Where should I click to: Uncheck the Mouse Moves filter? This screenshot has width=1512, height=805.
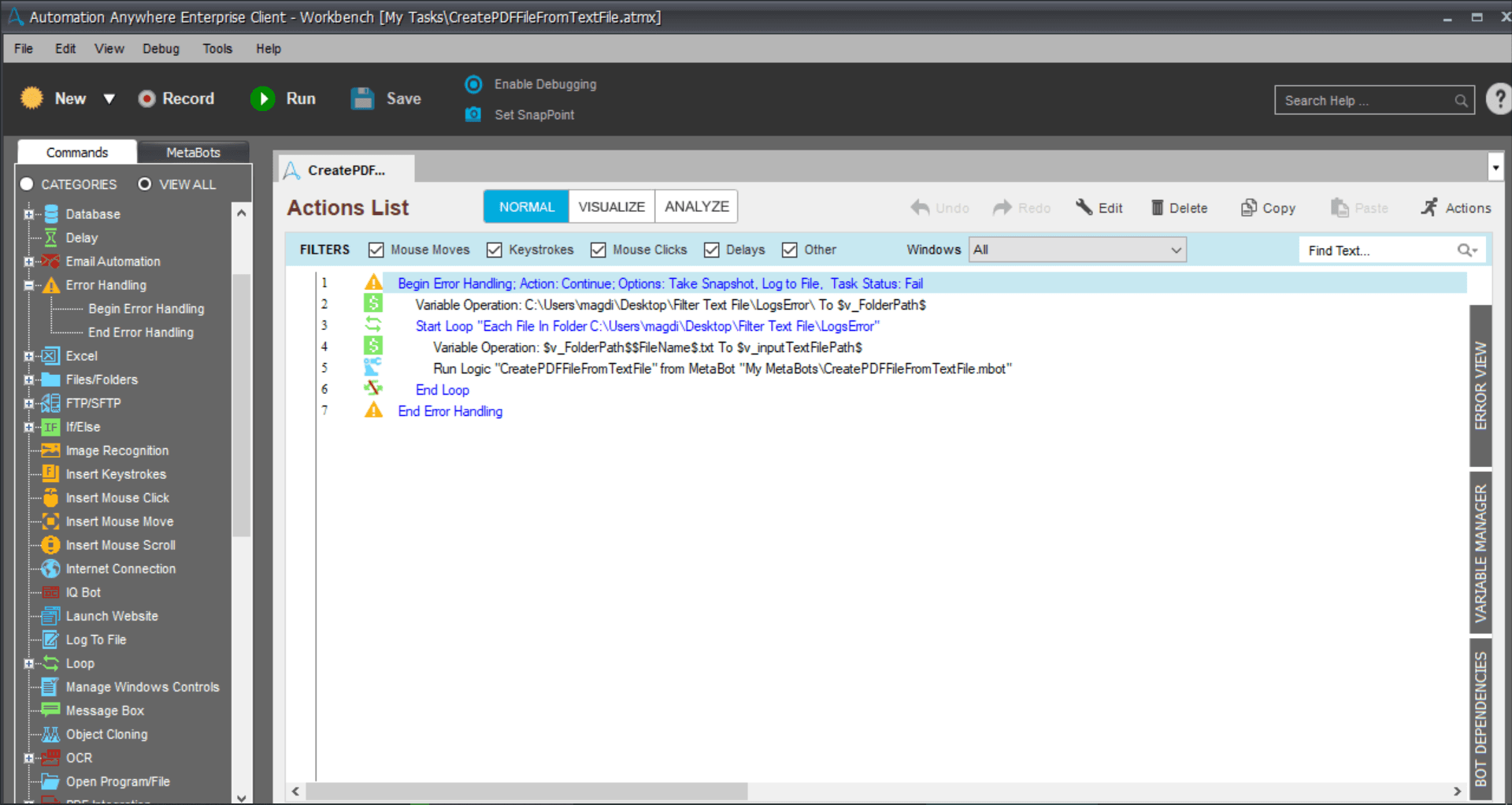376,250
